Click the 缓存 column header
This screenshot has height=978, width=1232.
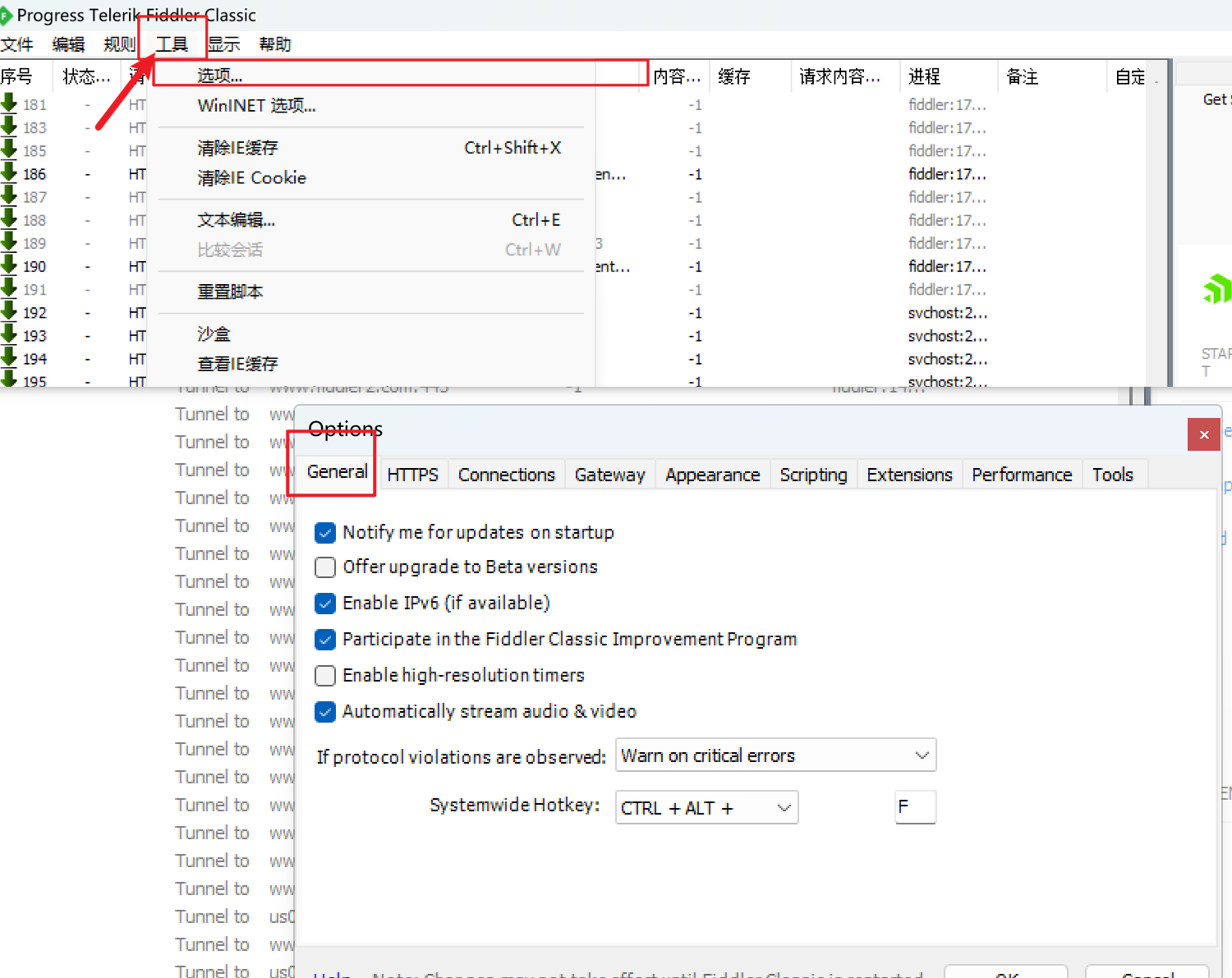point(750,76)
